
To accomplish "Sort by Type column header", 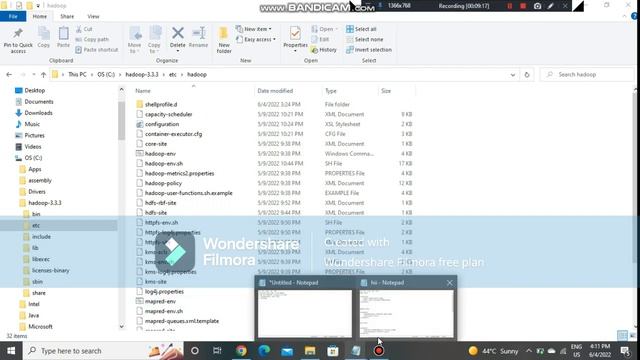I will click(331, 91).
